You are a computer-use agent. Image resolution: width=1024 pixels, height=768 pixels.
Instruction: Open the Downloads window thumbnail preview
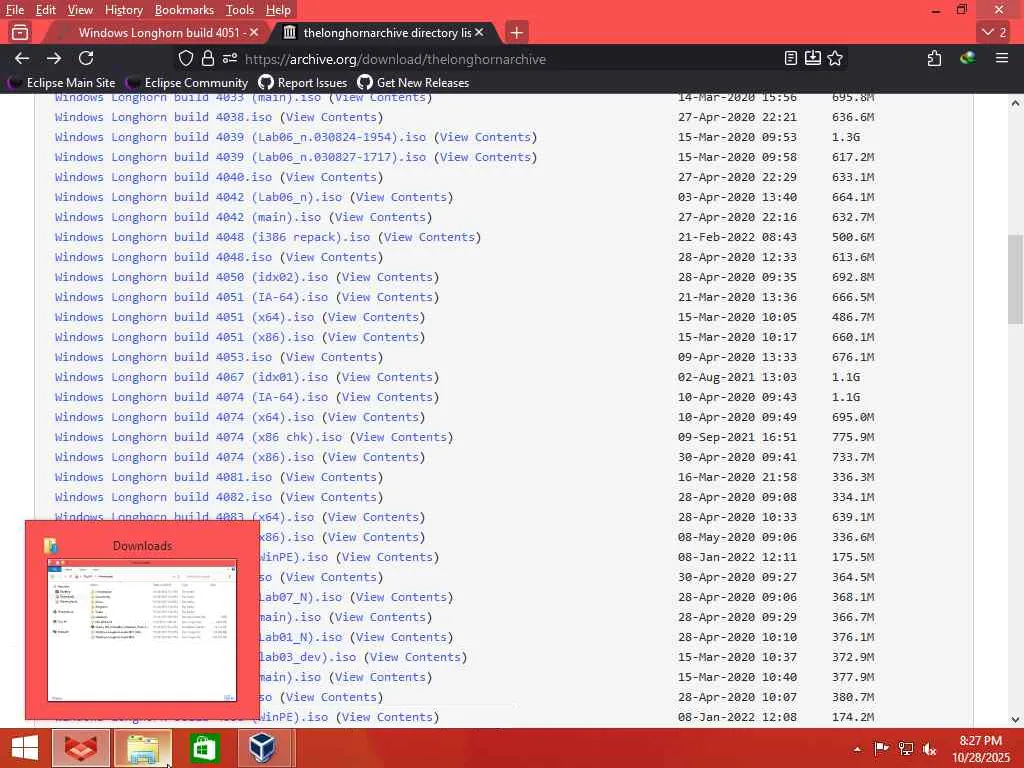tap(142, 630)
